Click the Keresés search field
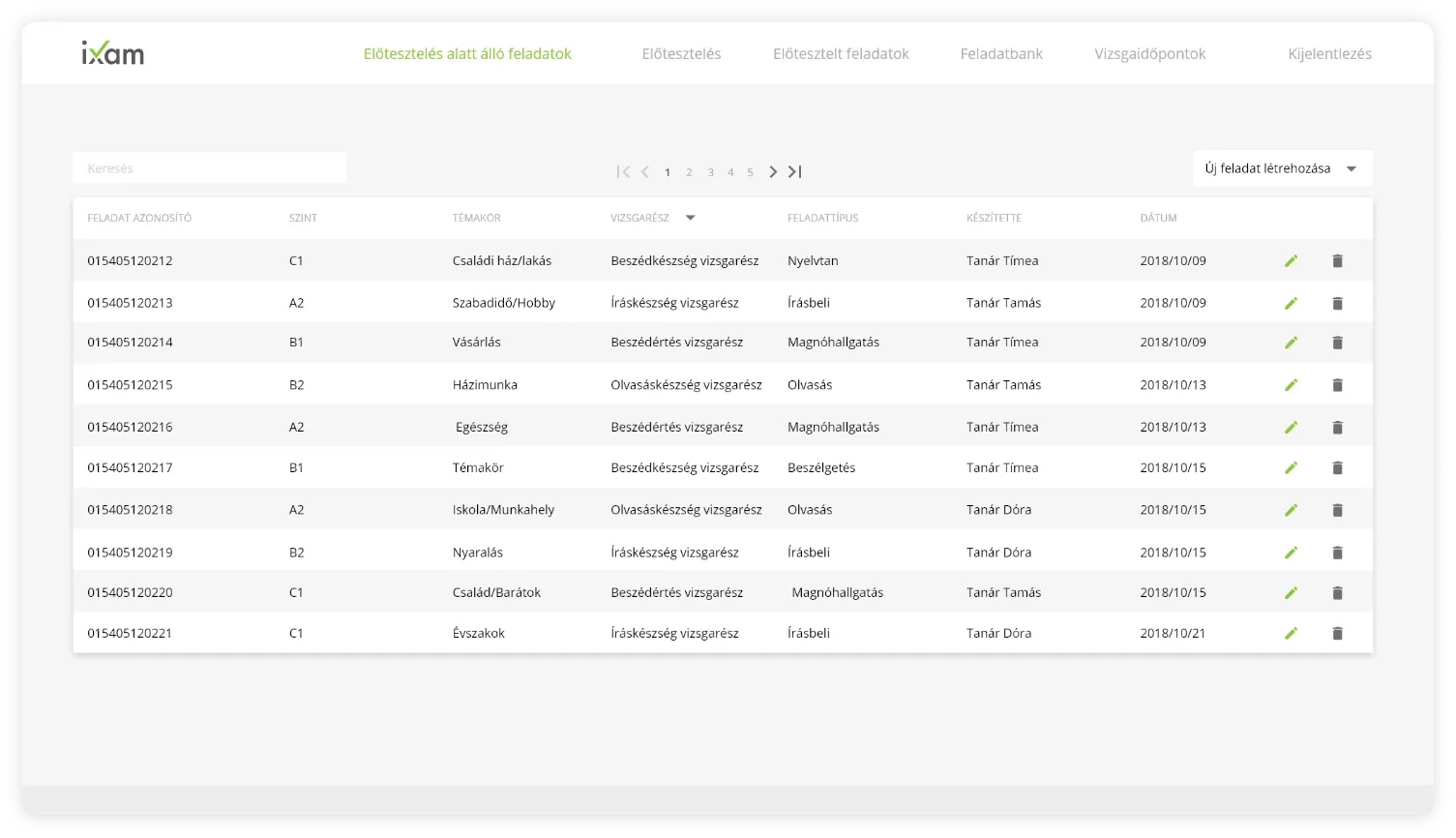This screenshot has height=838, width=1456. (x=209, y=168)
